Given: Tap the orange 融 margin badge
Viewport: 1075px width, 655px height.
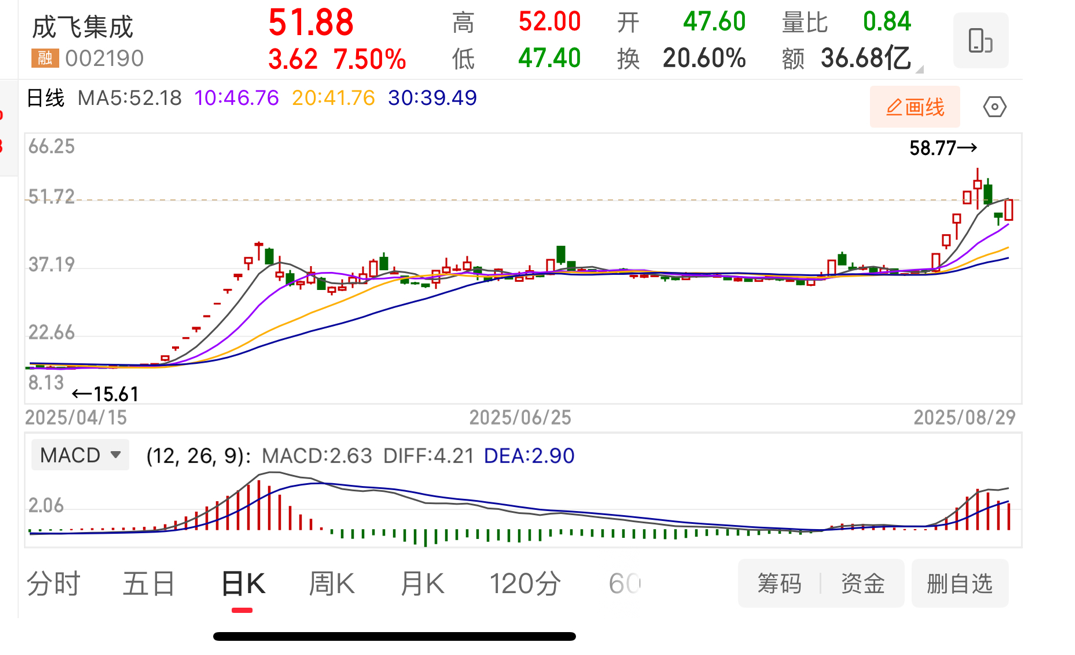Looking at the screenshot, I should [x=45, y=58].
